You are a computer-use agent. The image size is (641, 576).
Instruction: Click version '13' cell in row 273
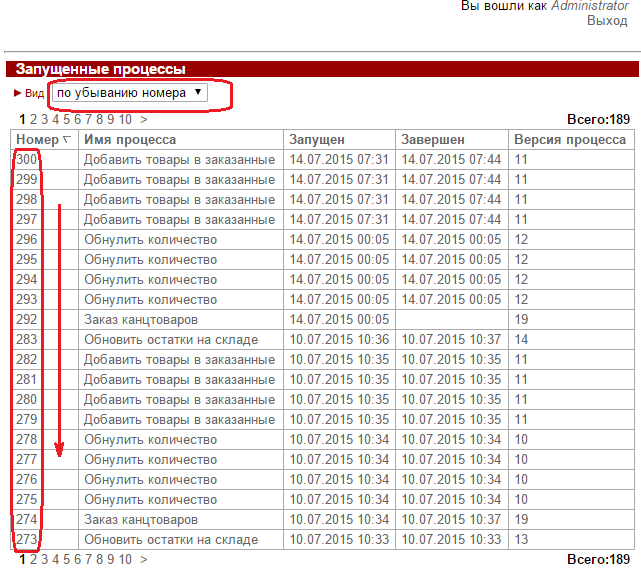tap(521, 540)
